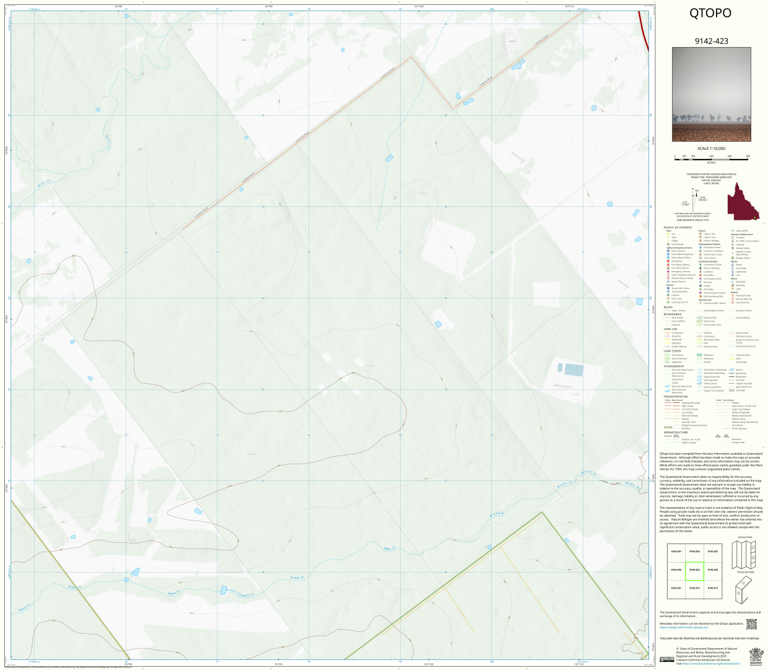Image resolution: width=768 pixels, height=671 pixels.
Task: Select the green highlighted cell in index grid
Action: (x=694, y=570)
